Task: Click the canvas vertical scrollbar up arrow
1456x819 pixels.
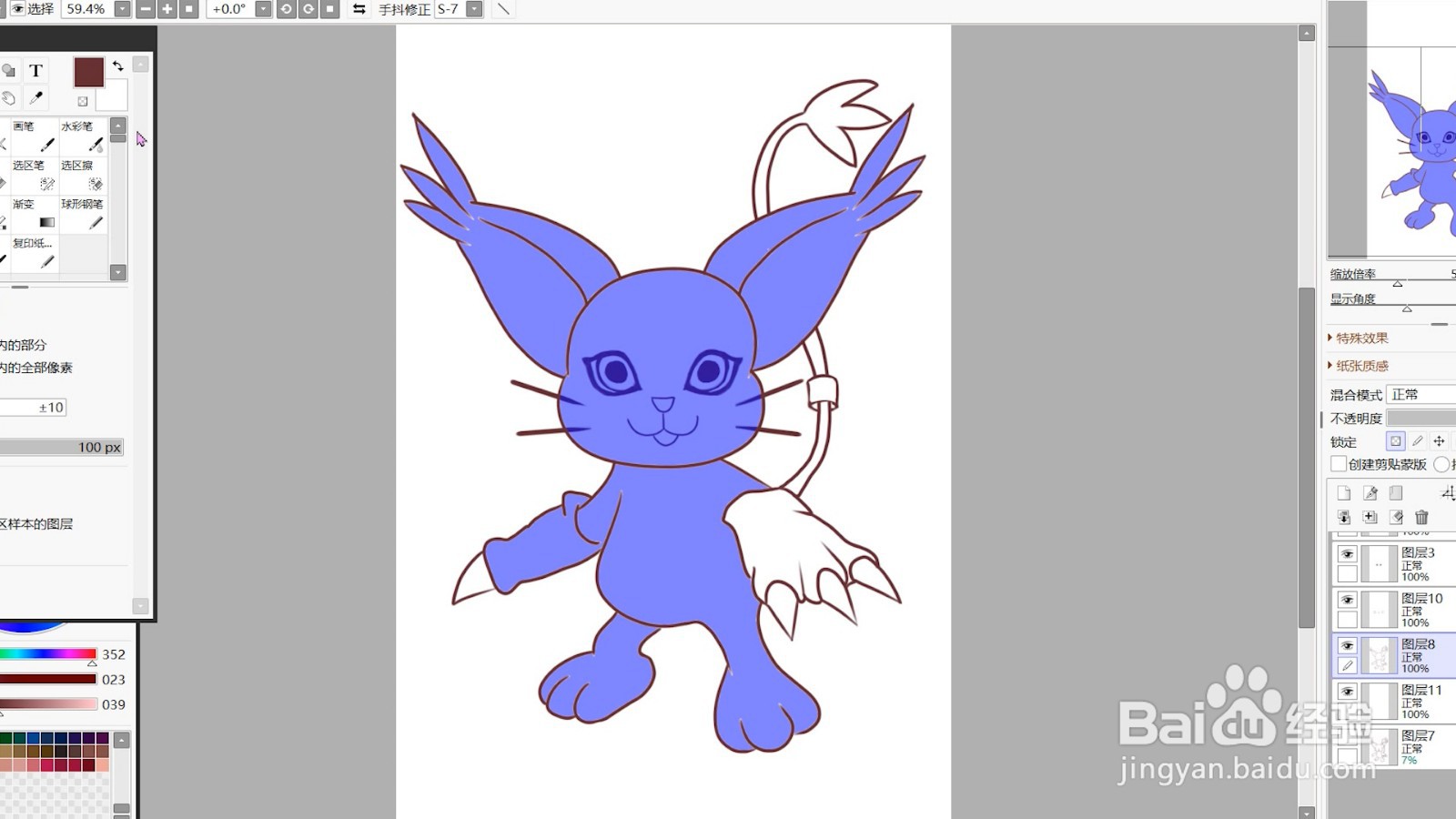Action: point(1307,33)
